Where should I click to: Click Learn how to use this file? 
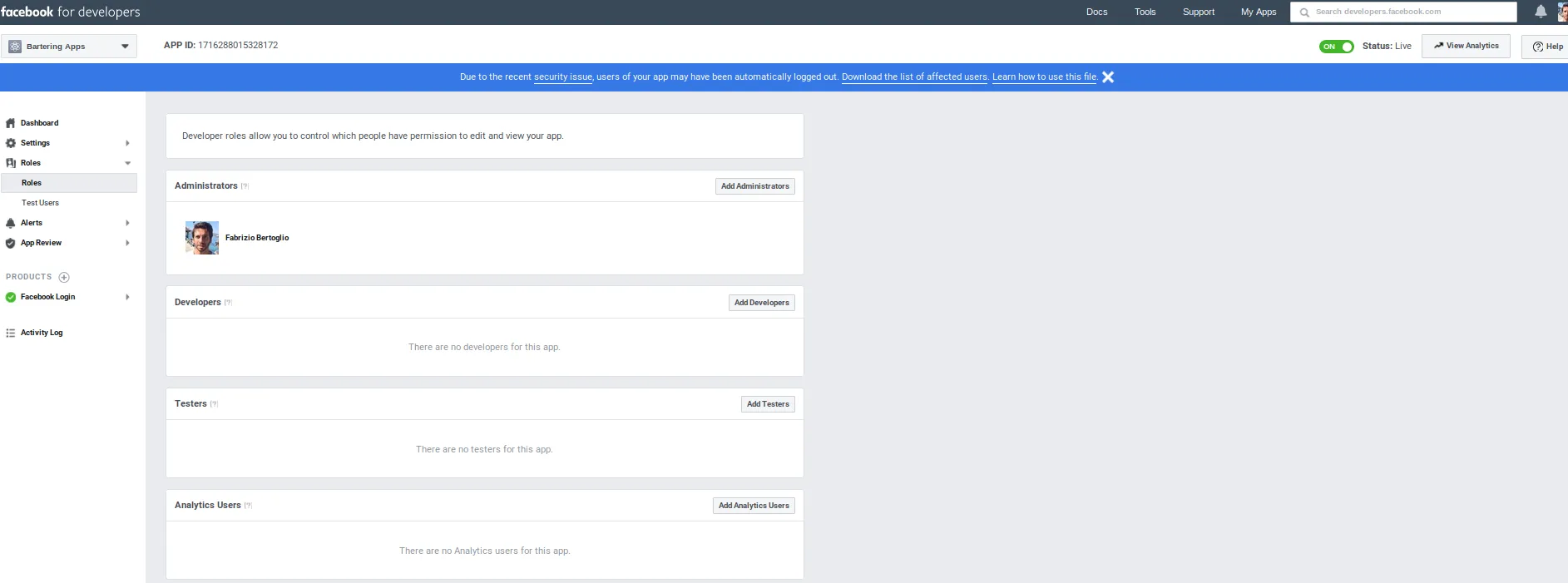pos(1045,77)
